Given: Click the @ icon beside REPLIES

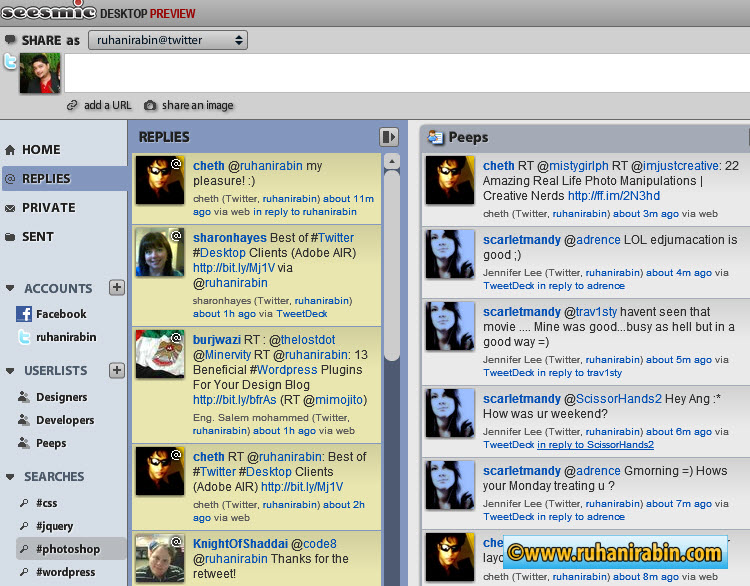Looking at the screenshot, I should (x=10, y=179).
